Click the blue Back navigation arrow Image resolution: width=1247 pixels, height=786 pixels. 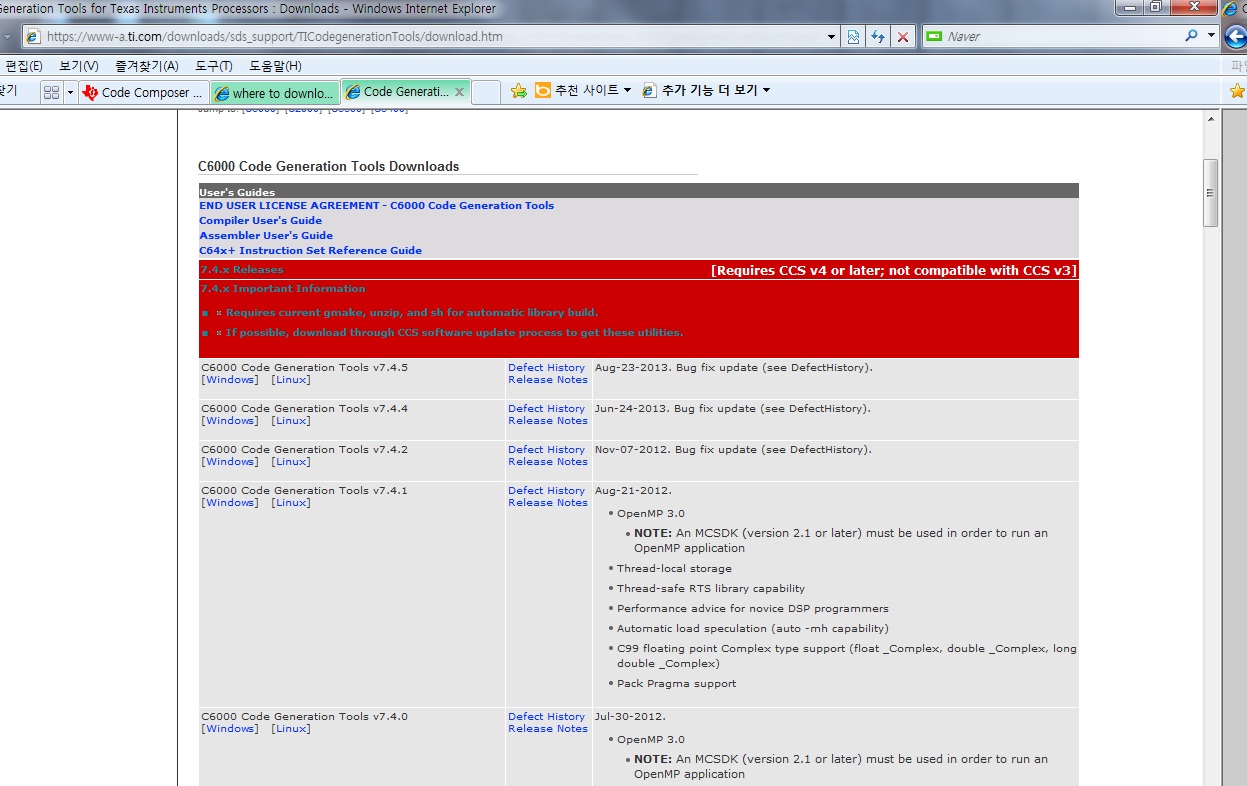point(1237,37)
